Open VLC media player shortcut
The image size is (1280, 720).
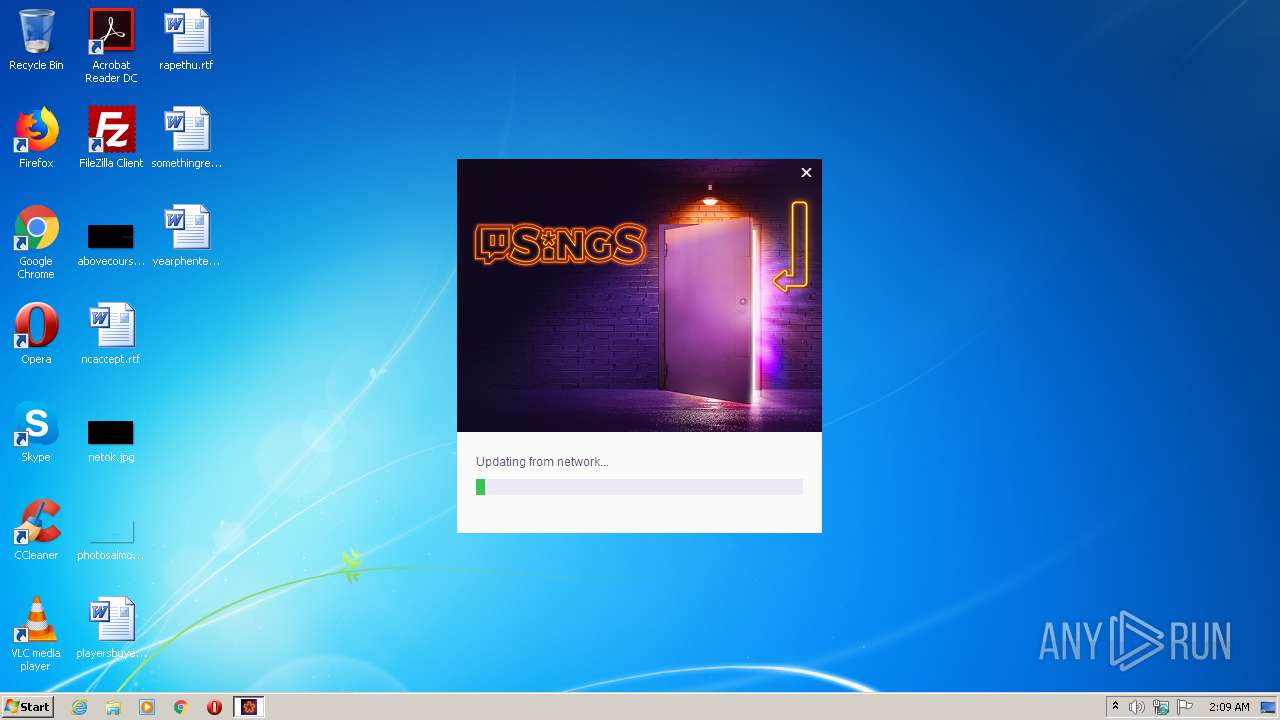(36, 634)
